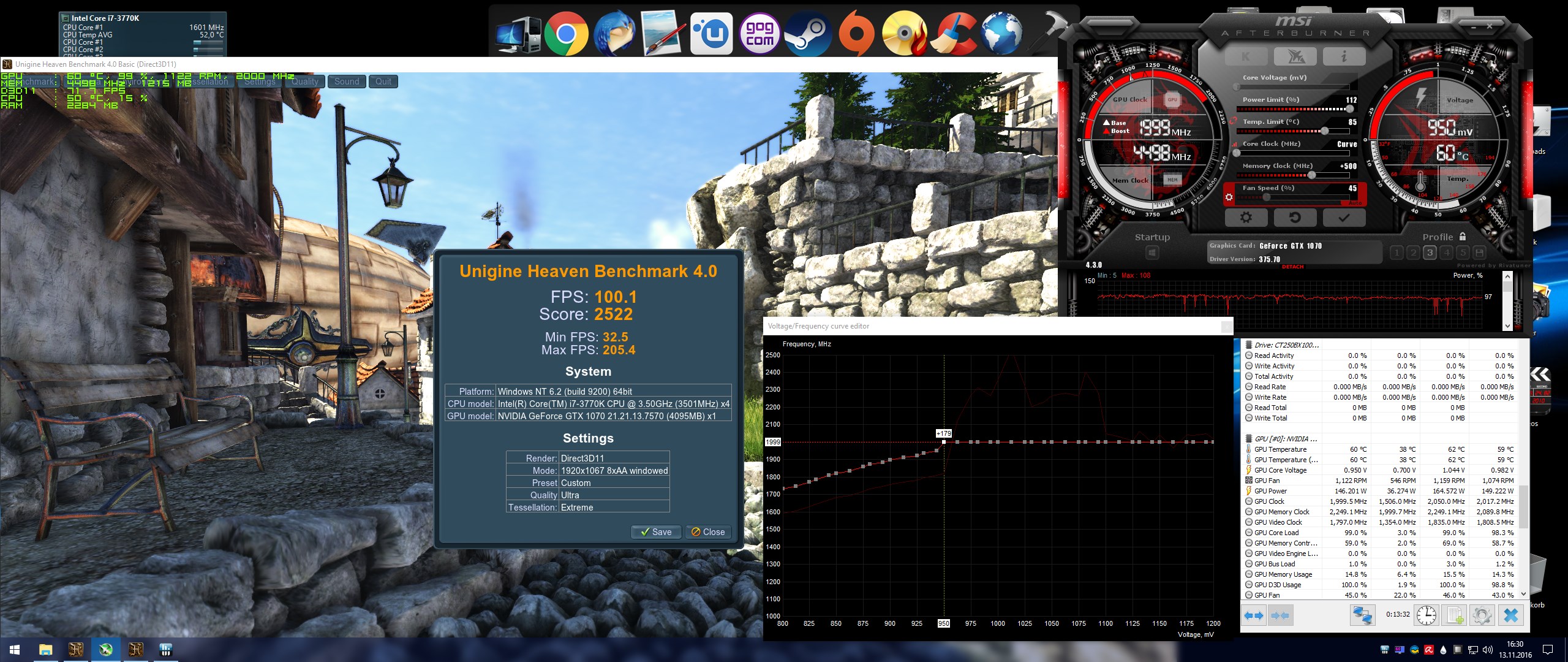Click the save profile floppy icon
Viewport: 1568px width, 662px height.
tap(1479, 253)
